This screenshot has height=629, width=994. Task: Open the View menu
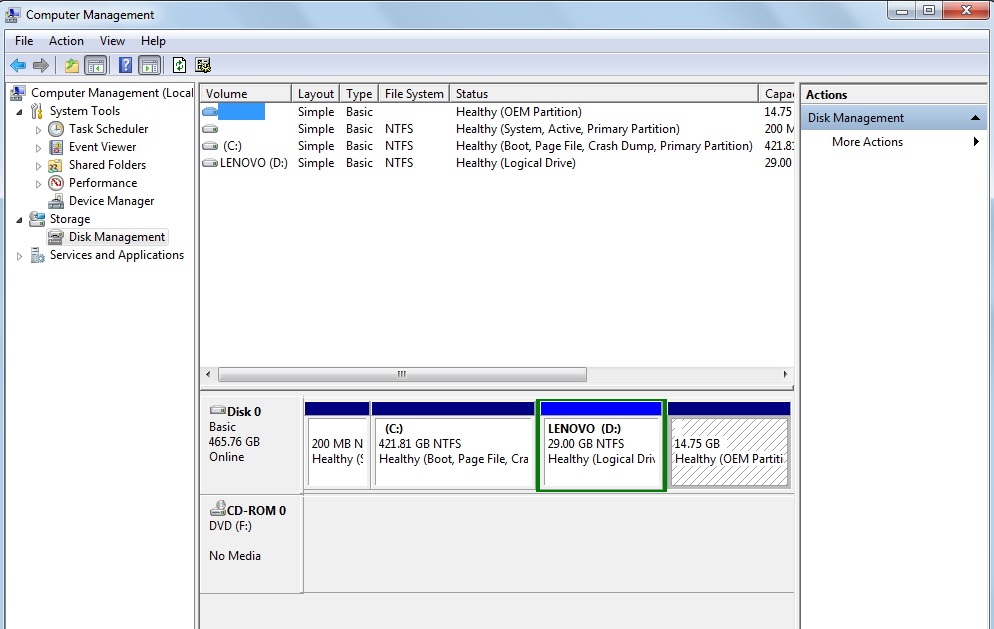[x=112, y=41]
